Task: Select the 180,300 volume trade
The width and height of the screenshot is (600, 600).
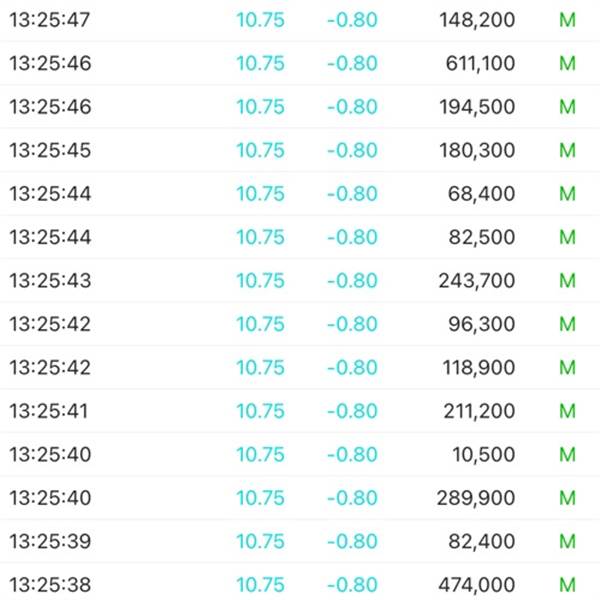Action: coord(476,151)
